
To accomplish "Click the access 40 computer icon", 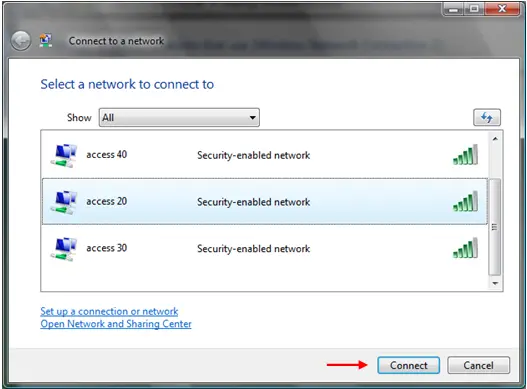I will tap(64, 155).
